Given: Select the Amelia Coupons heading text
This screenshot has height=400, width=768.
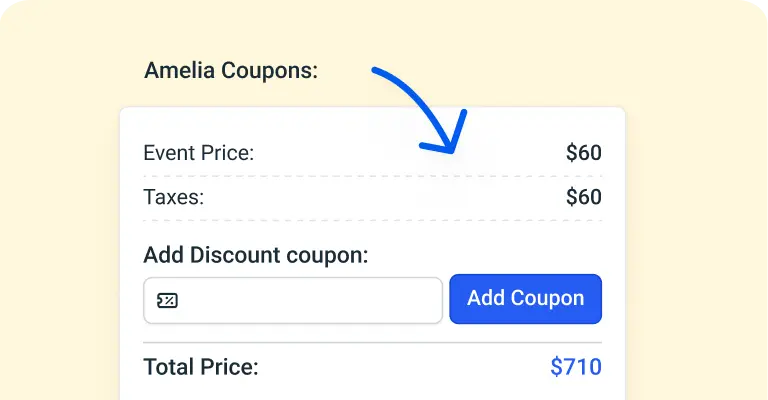Looking at the screenshot, I should (x=231, y=71).
